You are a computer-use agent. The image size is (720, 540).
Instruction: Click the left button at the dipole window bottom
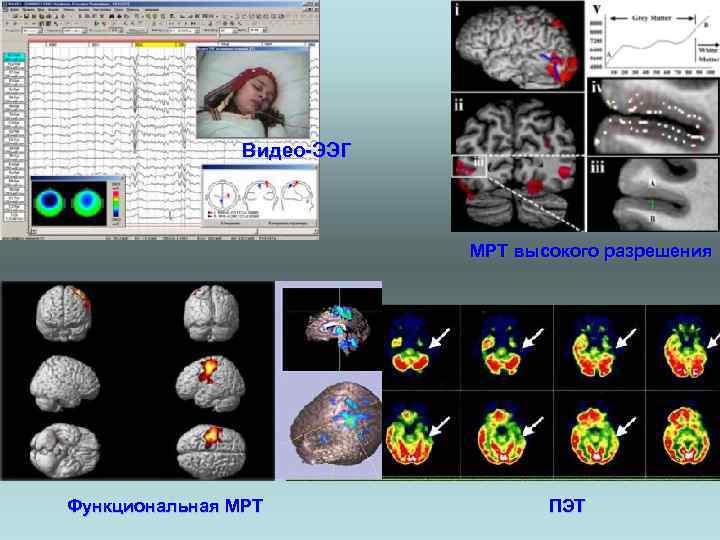[x=231, y=223]
